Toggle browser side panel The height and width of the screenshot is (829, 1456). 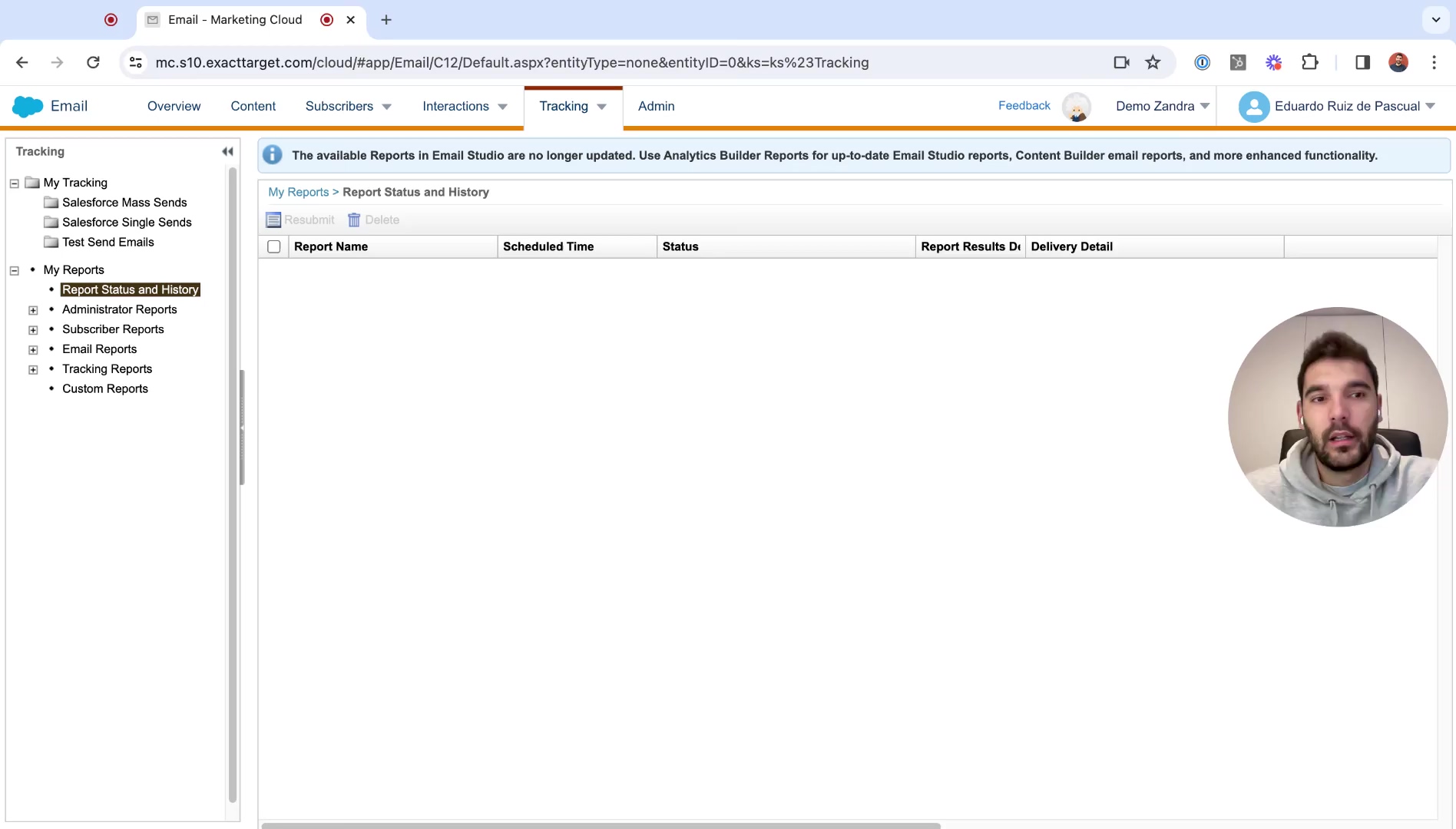1362,62
